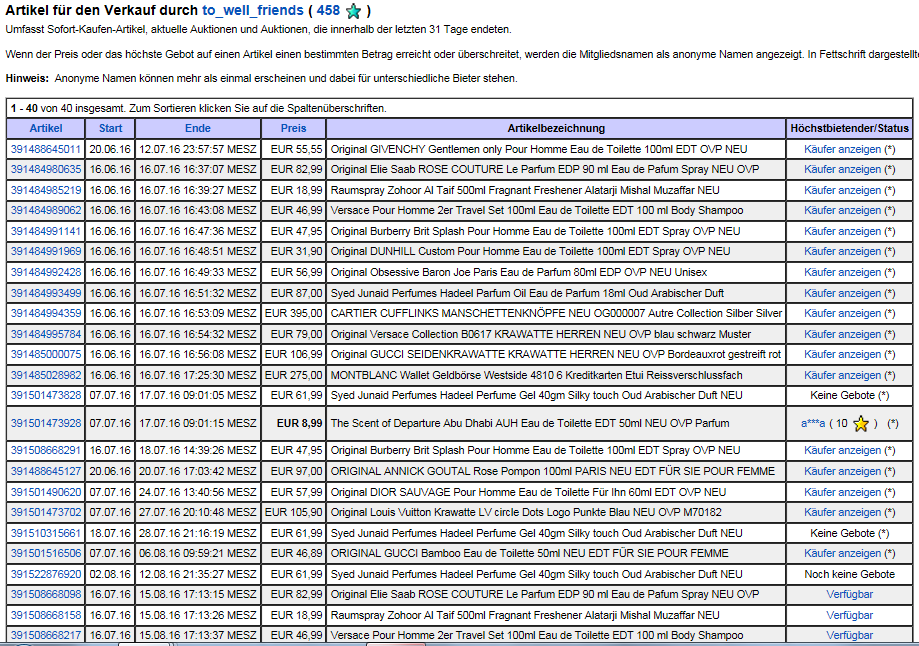Sort table by Preis column
Image resolution: width=919 pixels, height=646 pixels.
pyautogui.click(x=293, y=128)
